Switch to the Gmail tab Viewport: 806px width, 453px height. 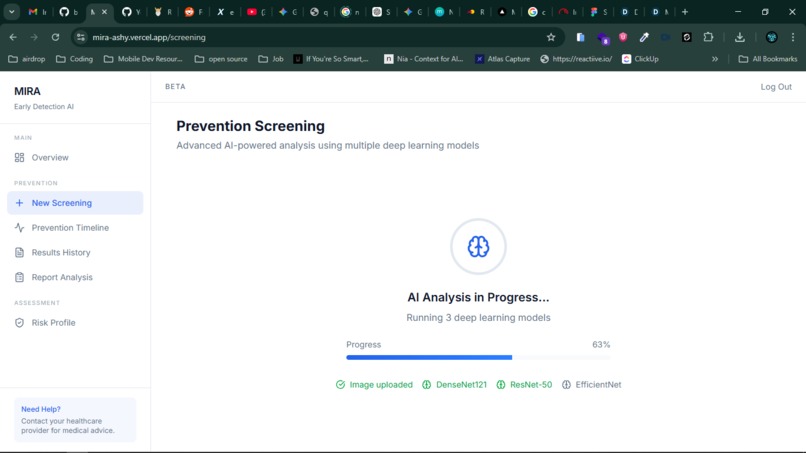point(38,12)
